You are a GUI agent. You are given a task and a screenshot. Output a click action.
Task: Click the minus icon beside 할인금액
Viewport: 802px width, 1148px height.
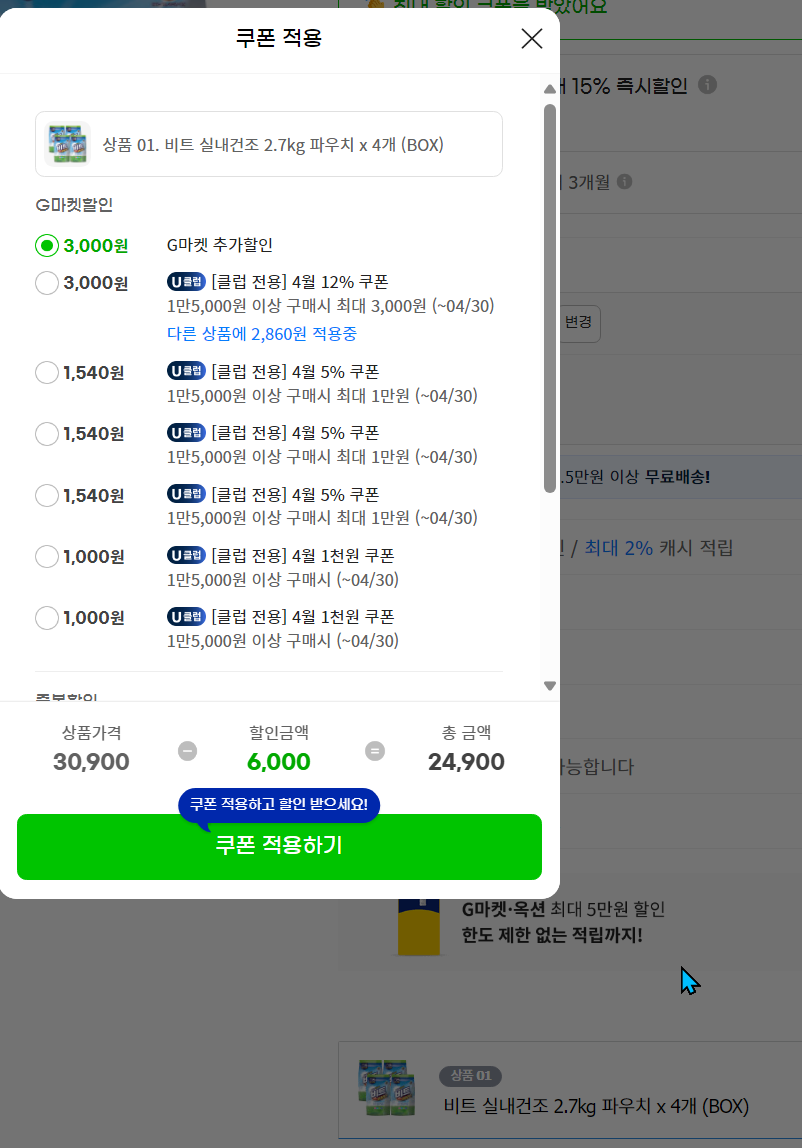point(187,751)
